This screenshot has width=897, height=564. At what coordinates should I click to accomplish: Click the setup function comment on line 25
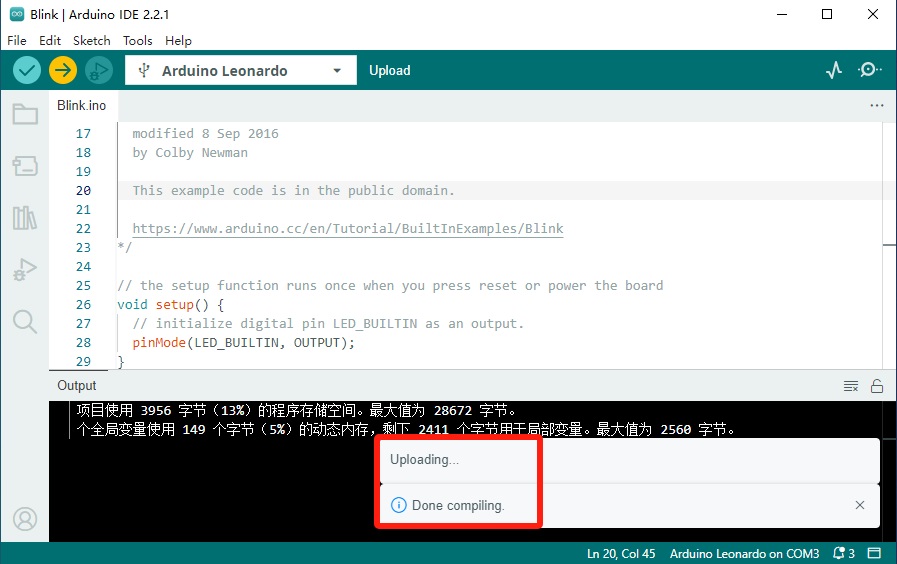[x=390, y=285]
